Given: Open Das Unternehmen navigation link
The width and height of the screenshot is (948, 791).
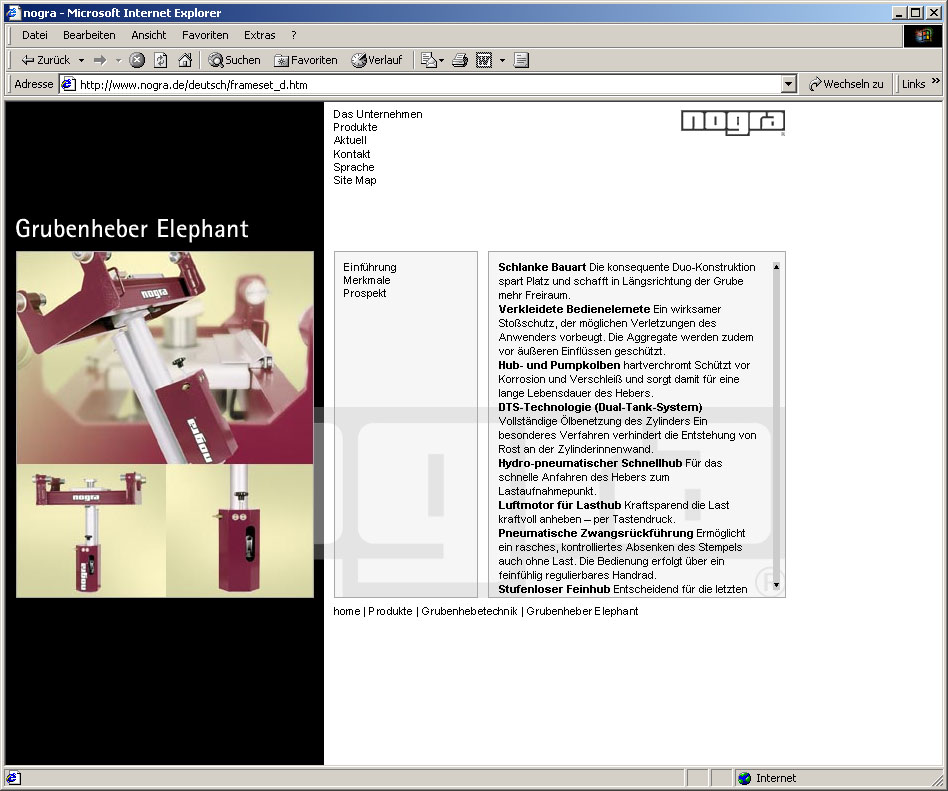Looking at the screenshot, I should click(x=378, y=114).
